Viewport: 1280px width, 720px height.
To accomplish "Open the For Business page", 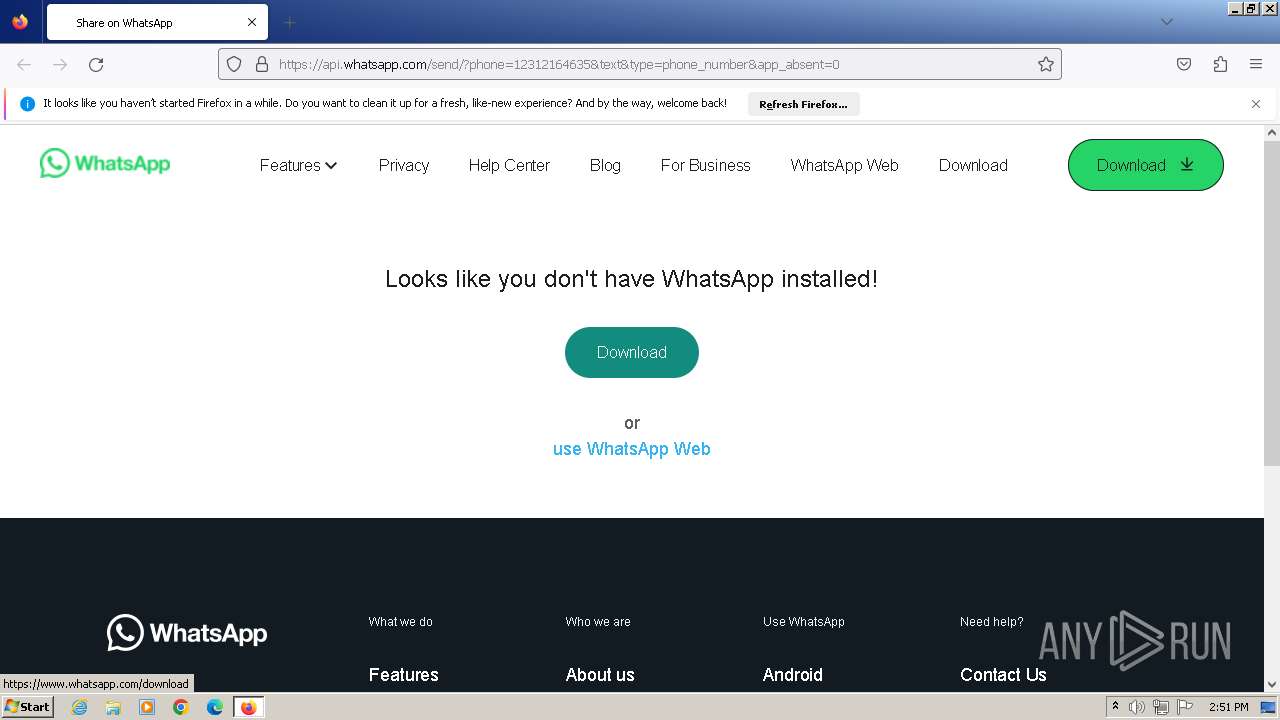I will click(x=705, y=165).
